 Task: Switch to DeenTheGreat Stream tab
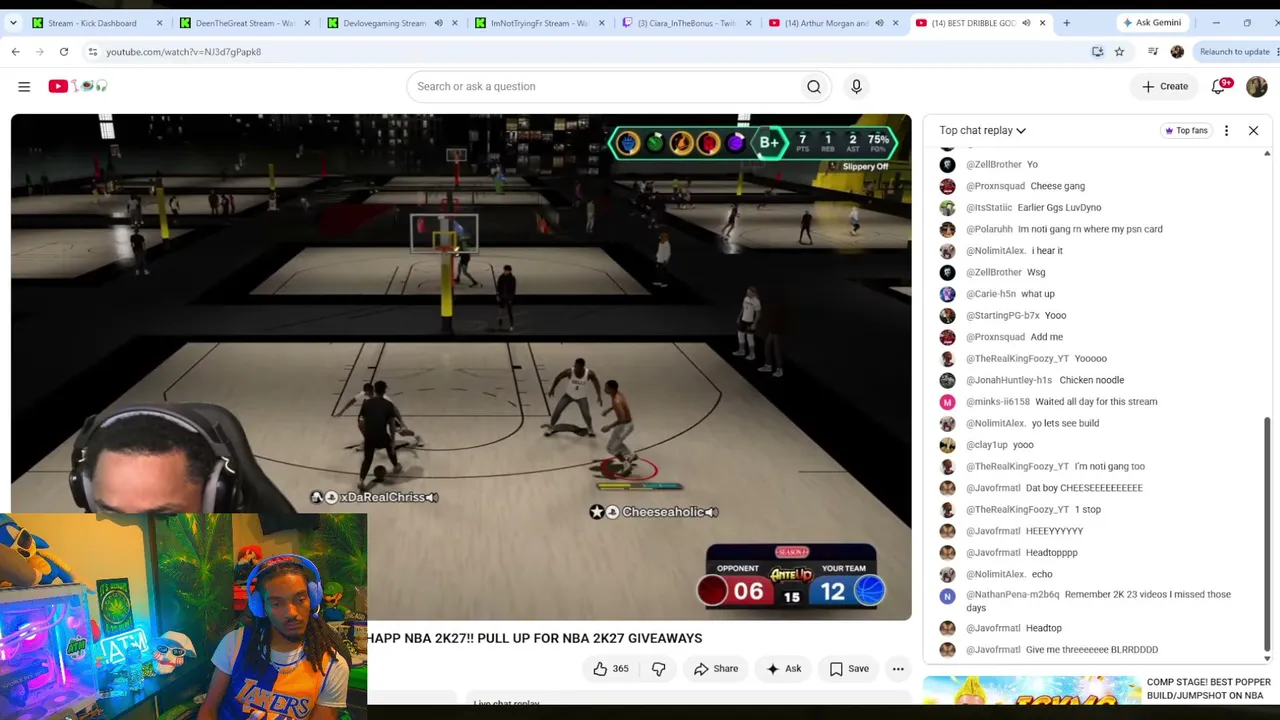pyautogui.click(x=243, y=23)
